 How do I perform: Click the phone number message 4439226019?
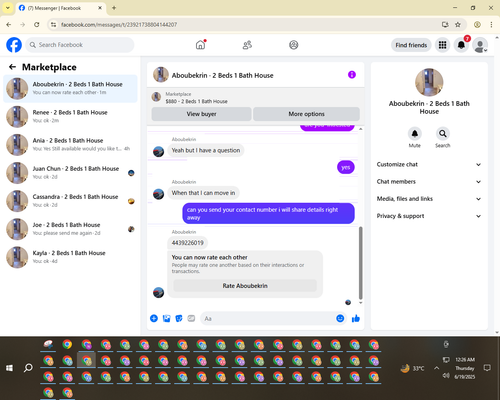point(188,243)
